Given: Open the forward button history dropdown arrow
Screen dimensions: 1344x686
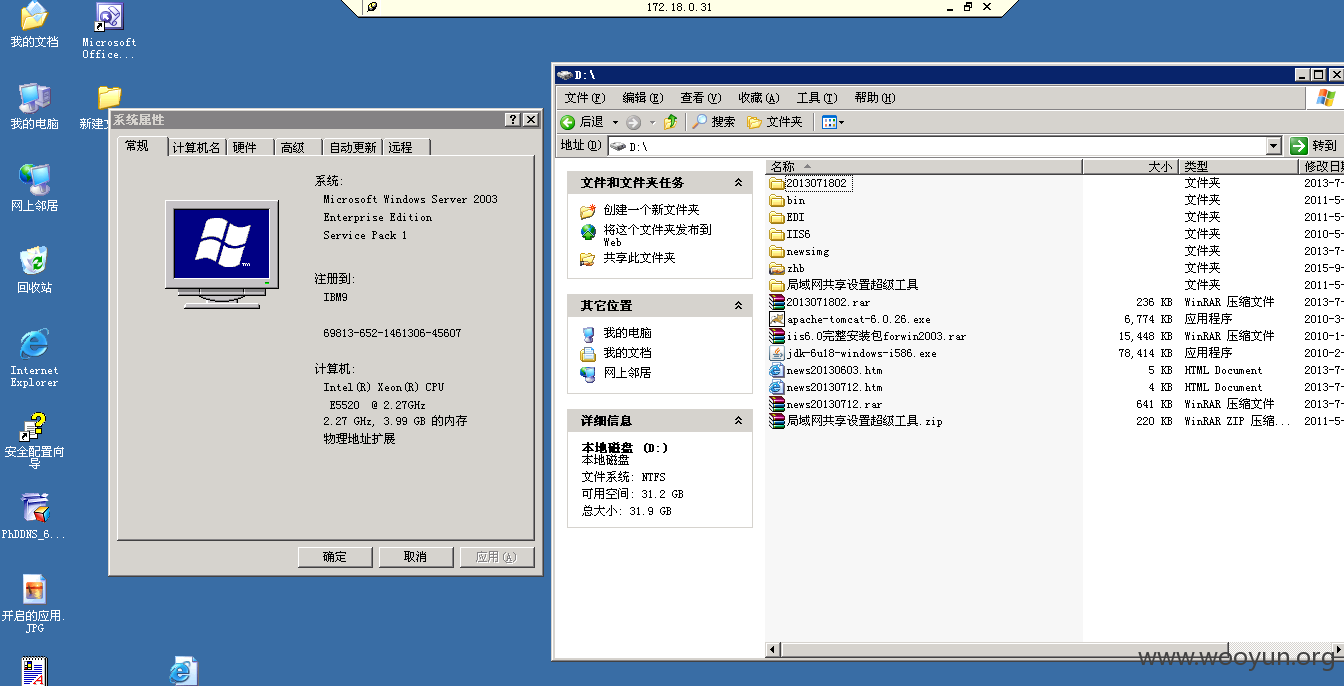Looking at the screenshot, I should (652, 122).
